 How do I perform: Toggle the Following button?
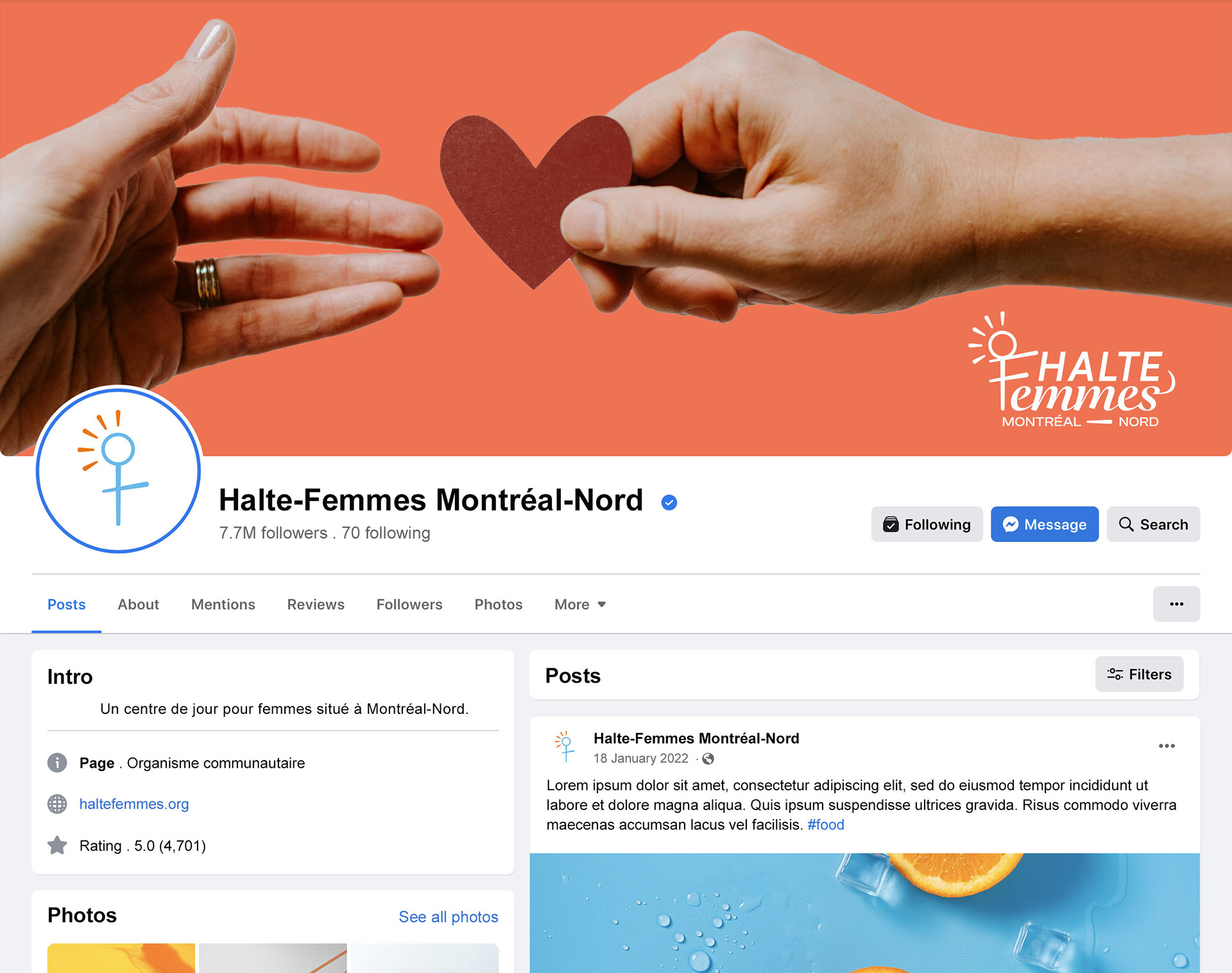[x=927, y=524]
